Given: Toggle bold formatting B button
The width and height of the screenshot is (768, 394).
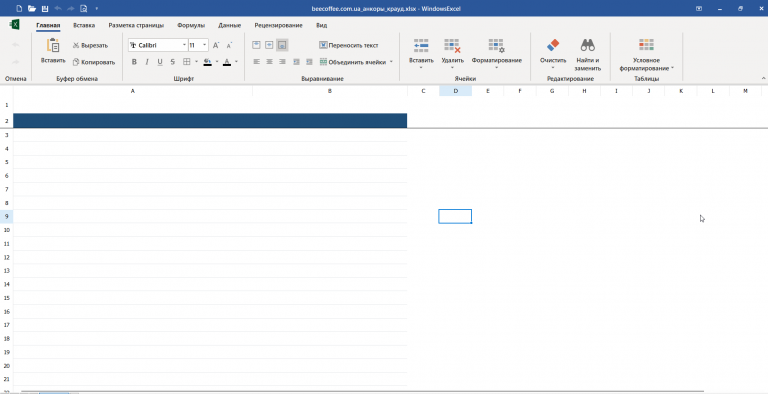Looking at the screenshot, I should coord(134,62).
